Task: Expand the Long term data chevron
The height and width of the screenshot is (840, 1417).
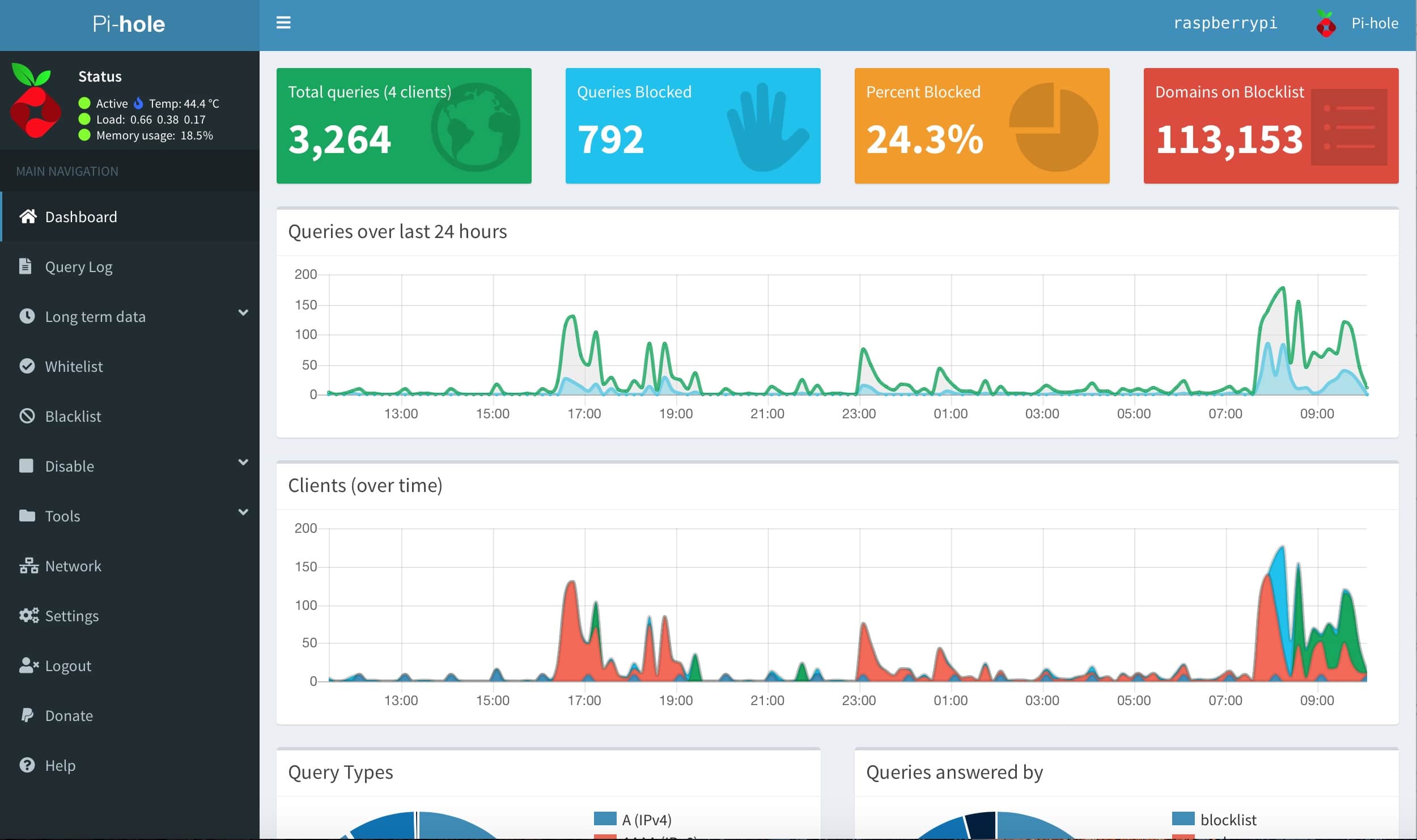Action: tap(243, 313)
